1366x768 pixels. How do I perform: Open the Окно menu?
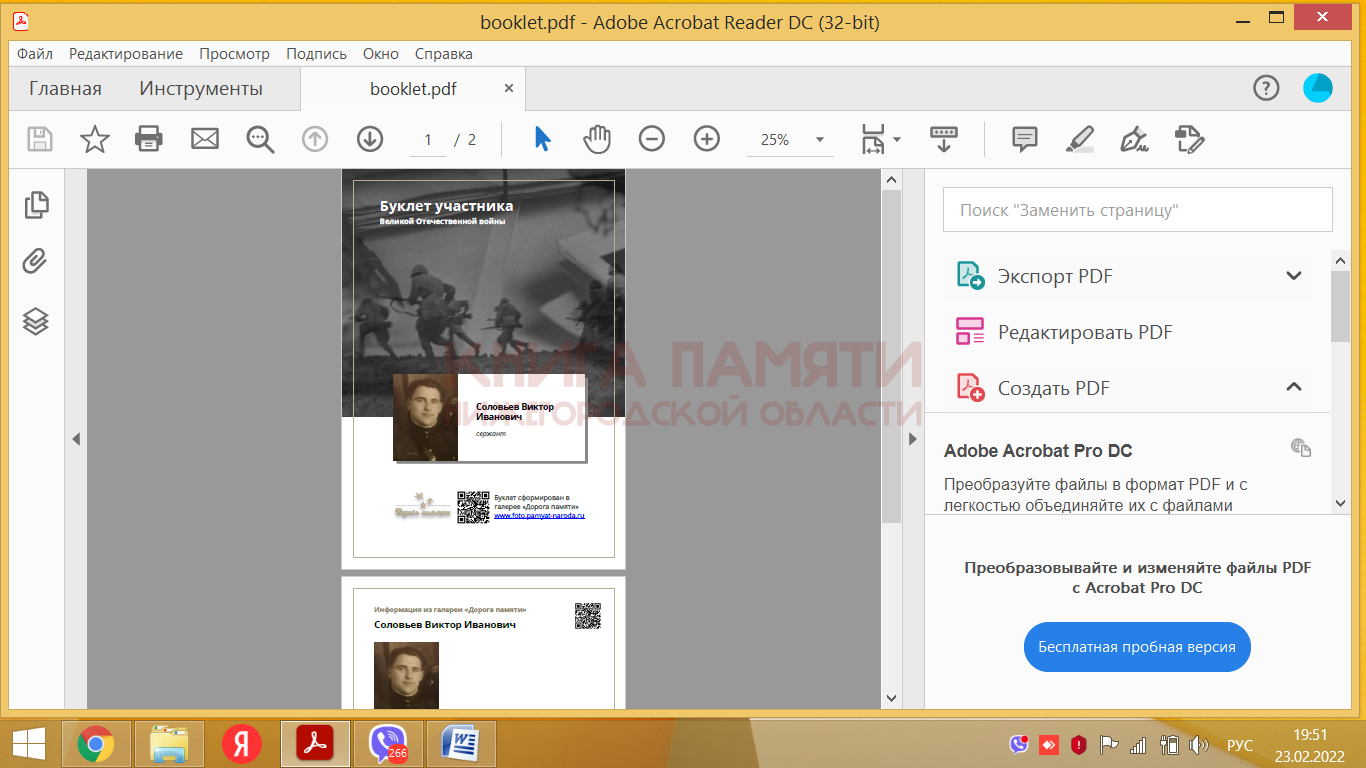tap(381, 54)
